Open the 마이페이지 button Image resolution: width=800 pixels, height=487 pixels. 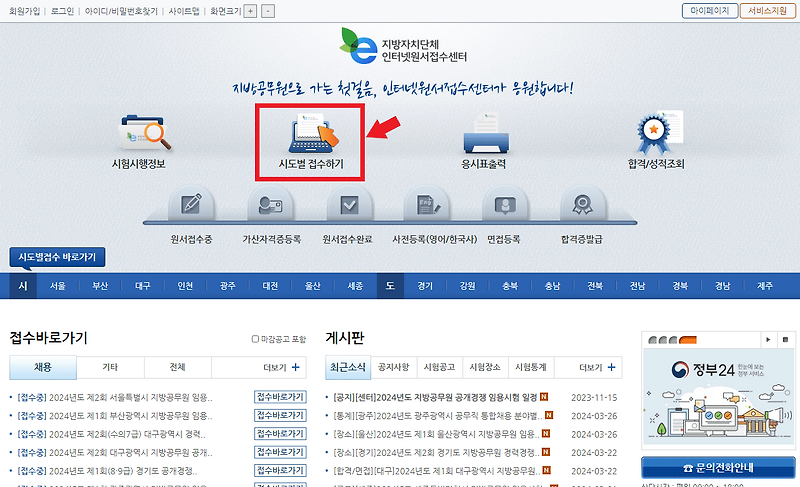[710, 11]
